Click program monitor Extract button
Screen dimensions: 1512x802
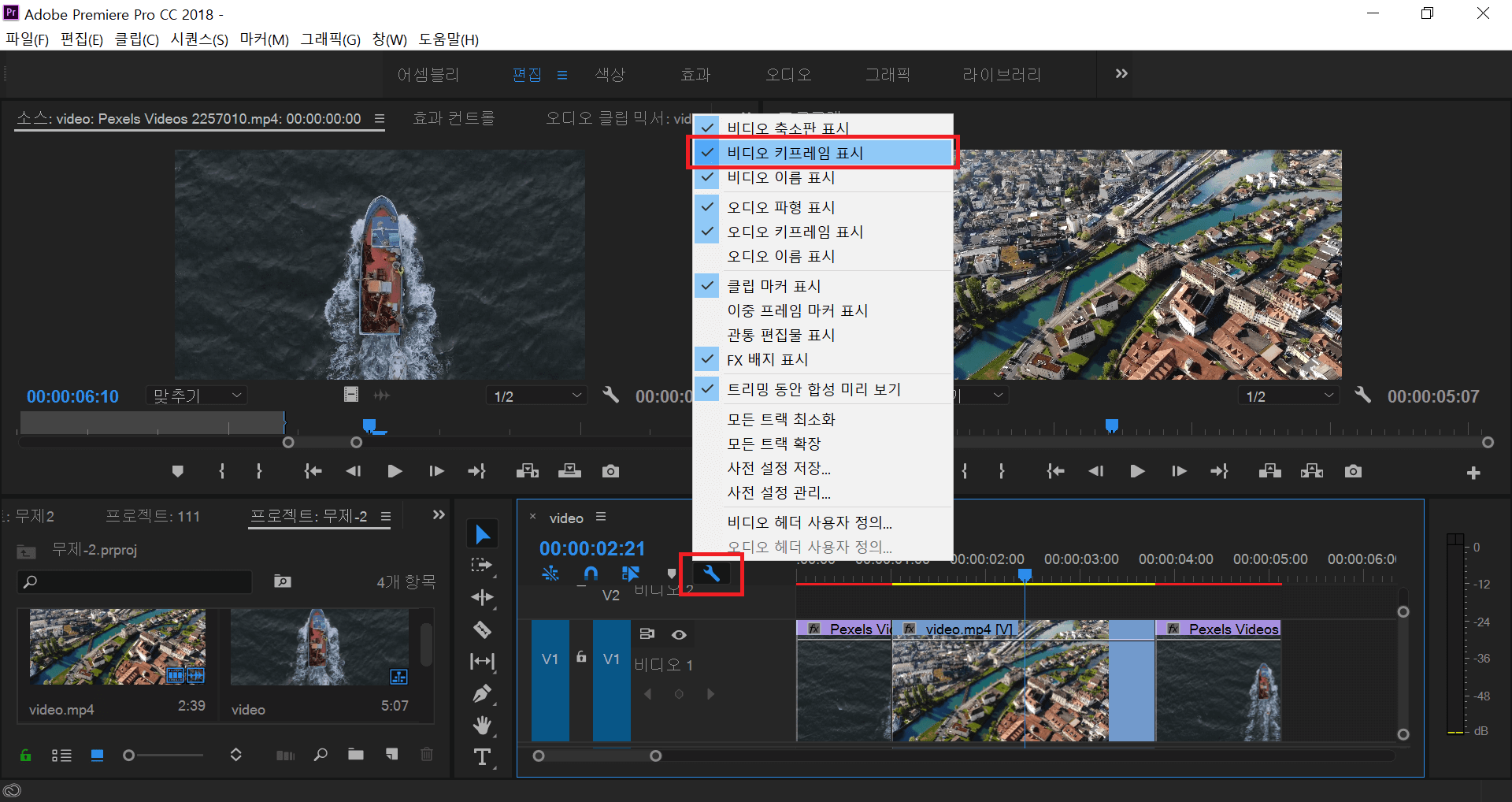click(1312, 471)
